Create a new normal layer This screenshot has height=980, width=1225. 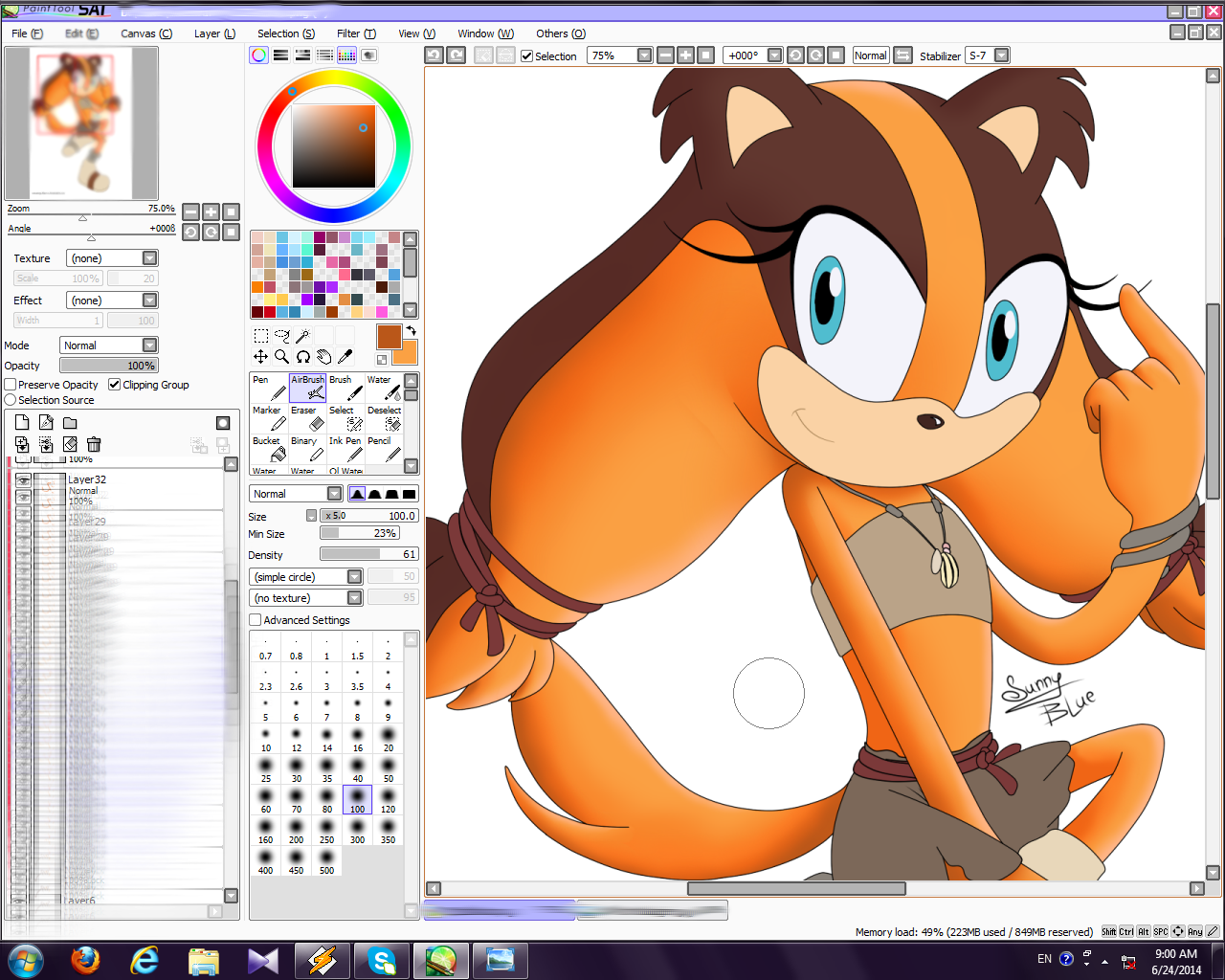click(x=22, y=423)
